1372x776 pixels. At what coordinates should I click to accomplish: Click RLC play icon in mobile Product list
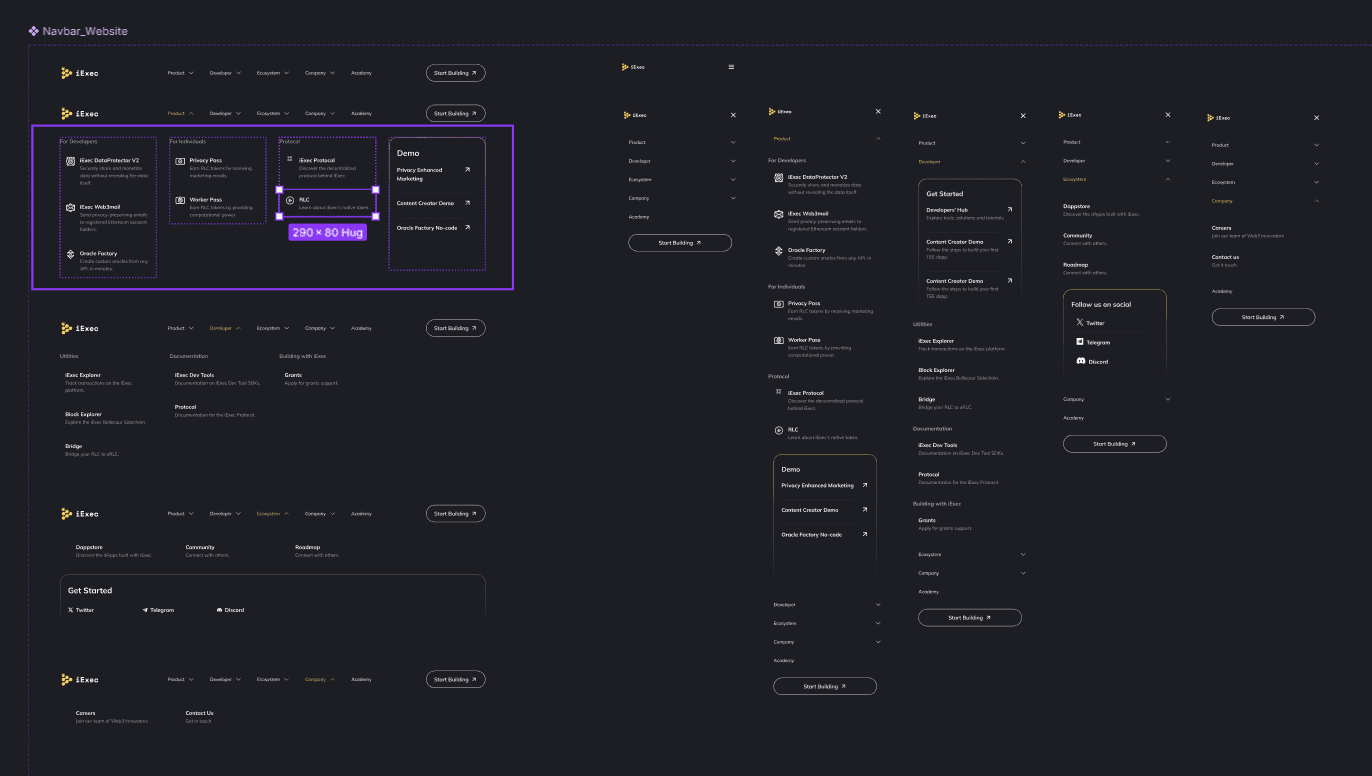[x=779, y=430]
